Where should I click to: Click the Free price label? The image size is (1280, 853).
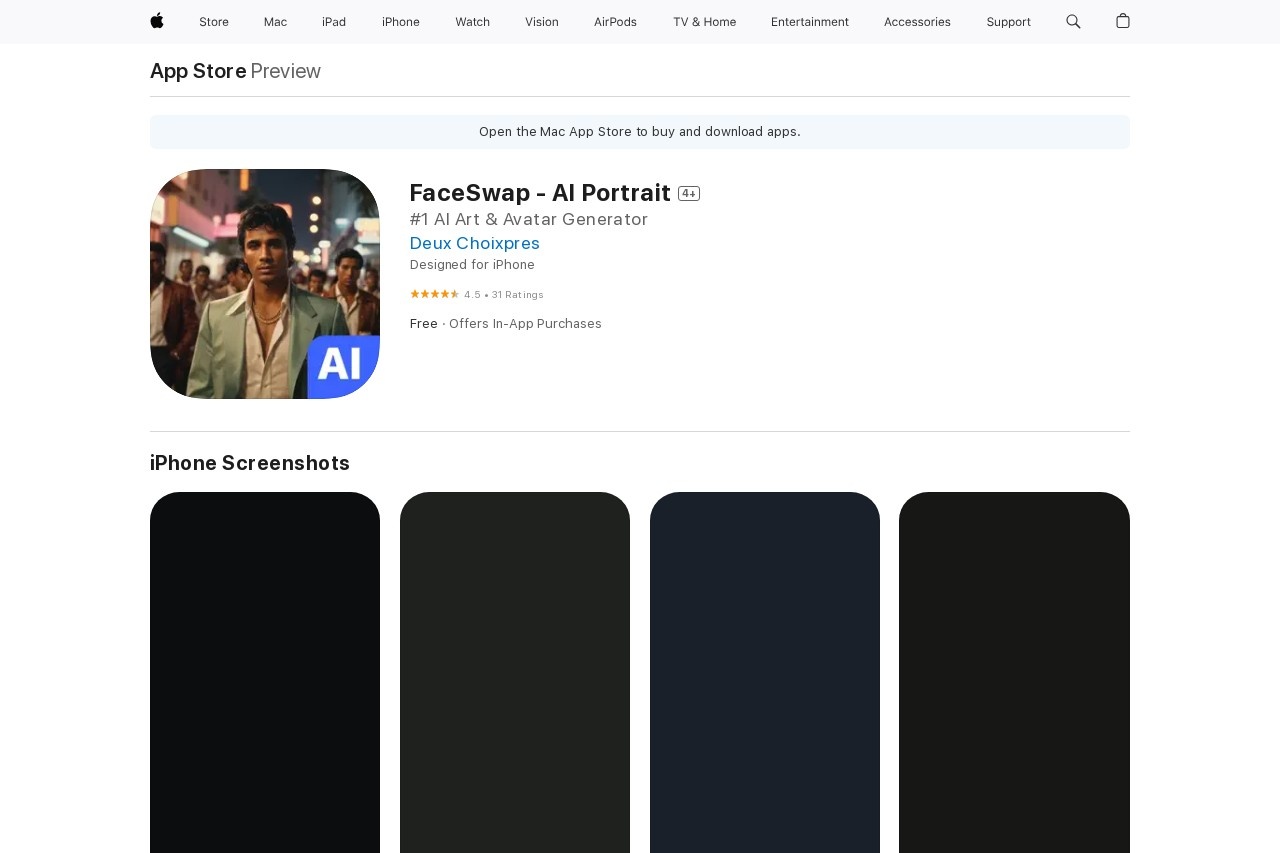pos(424,324)
